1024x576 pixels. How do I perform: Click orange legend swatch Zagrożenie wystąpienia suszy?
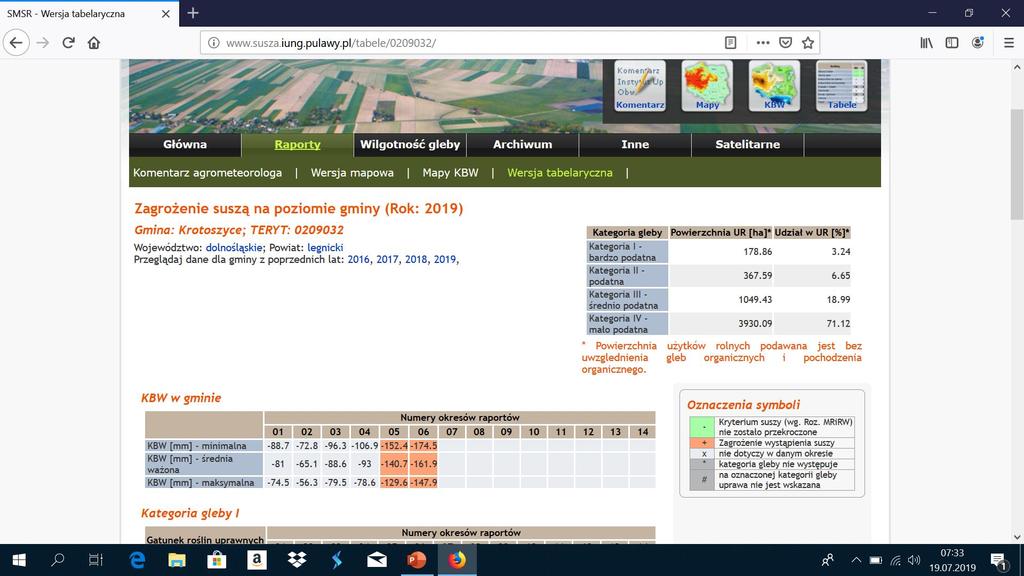point(702,443)
